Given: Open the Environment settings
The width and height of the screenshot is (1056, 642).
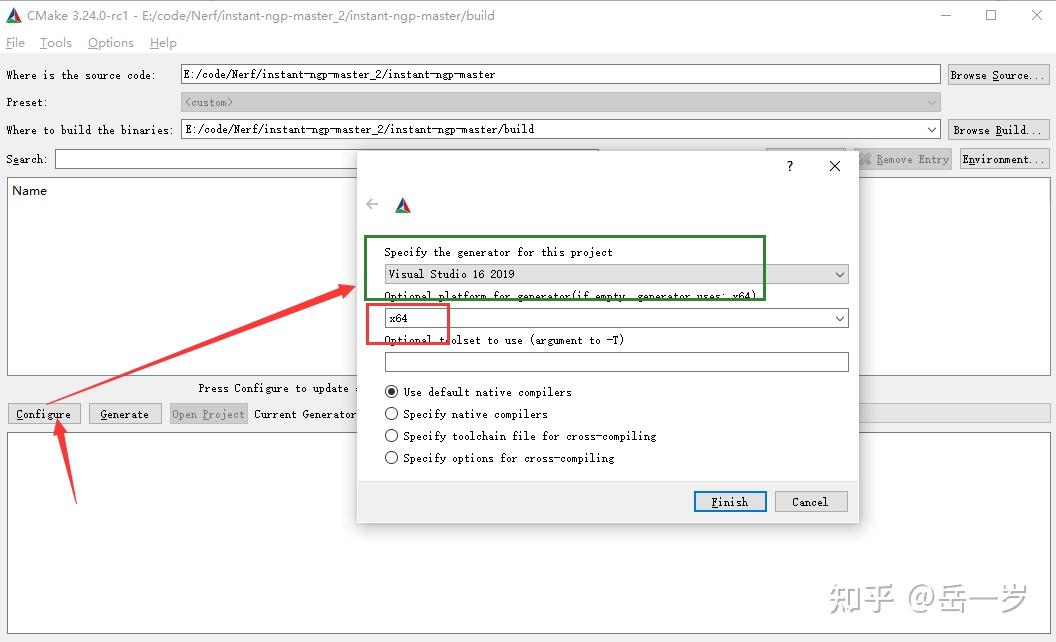Looking at the screenshot, I should 1004,158.
